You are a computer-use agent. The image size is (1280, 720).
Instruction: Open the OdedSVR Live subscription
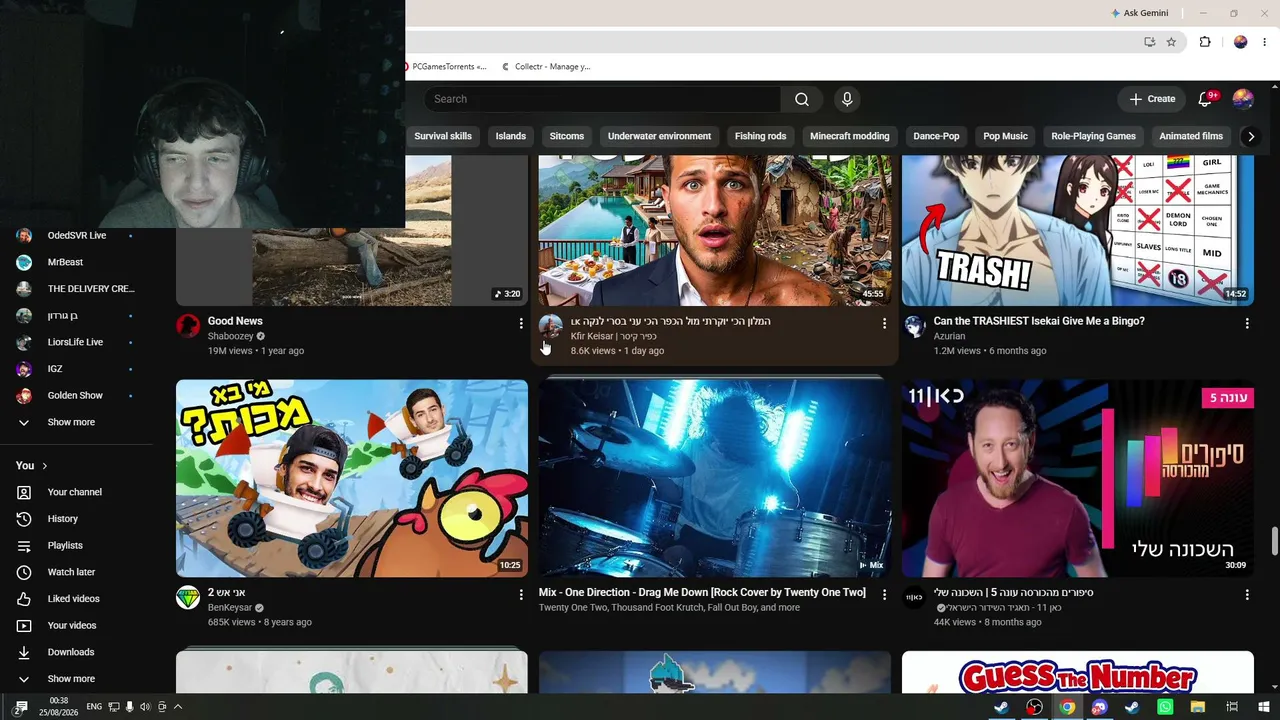click(x=76, y=235)
